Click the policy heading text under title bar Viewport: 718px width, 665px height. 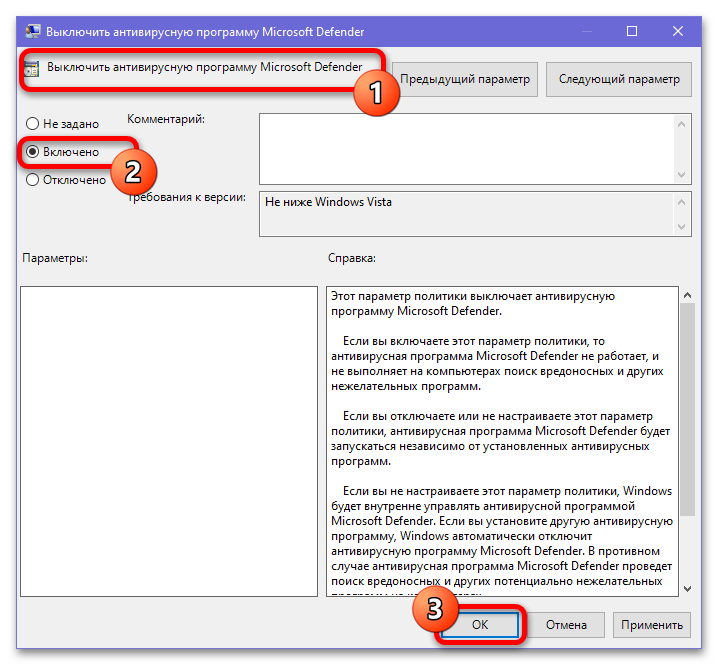click(205, 67)
